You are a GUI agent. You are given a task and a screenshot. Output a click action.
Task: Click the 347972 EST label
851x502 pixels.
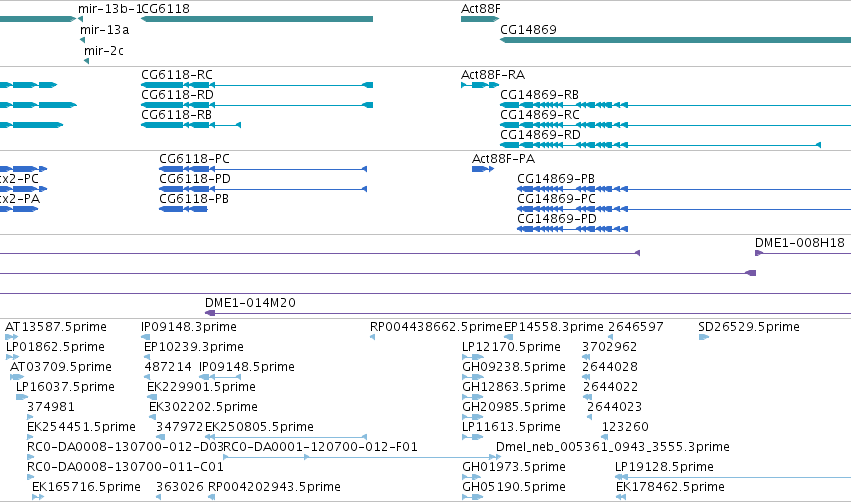(x=179, y=427)
